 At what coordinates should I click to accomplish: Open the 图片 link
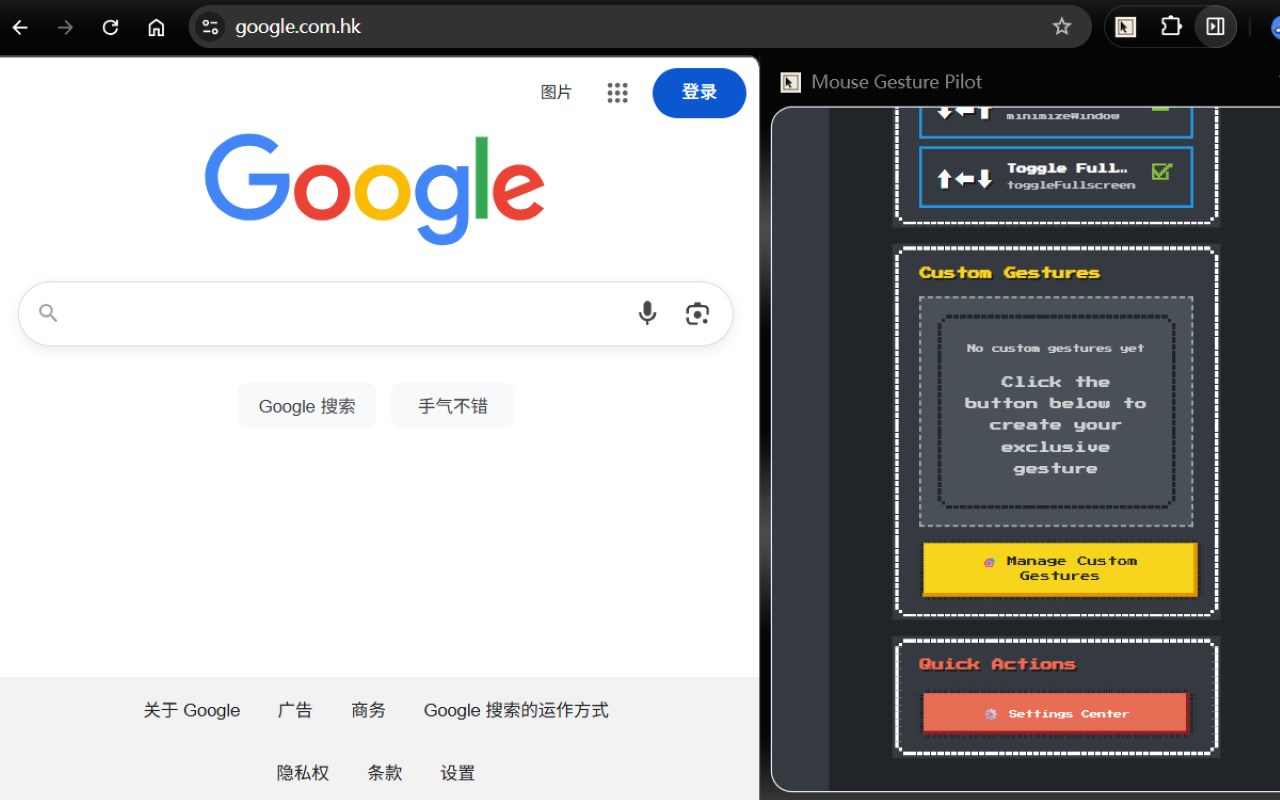556,93
